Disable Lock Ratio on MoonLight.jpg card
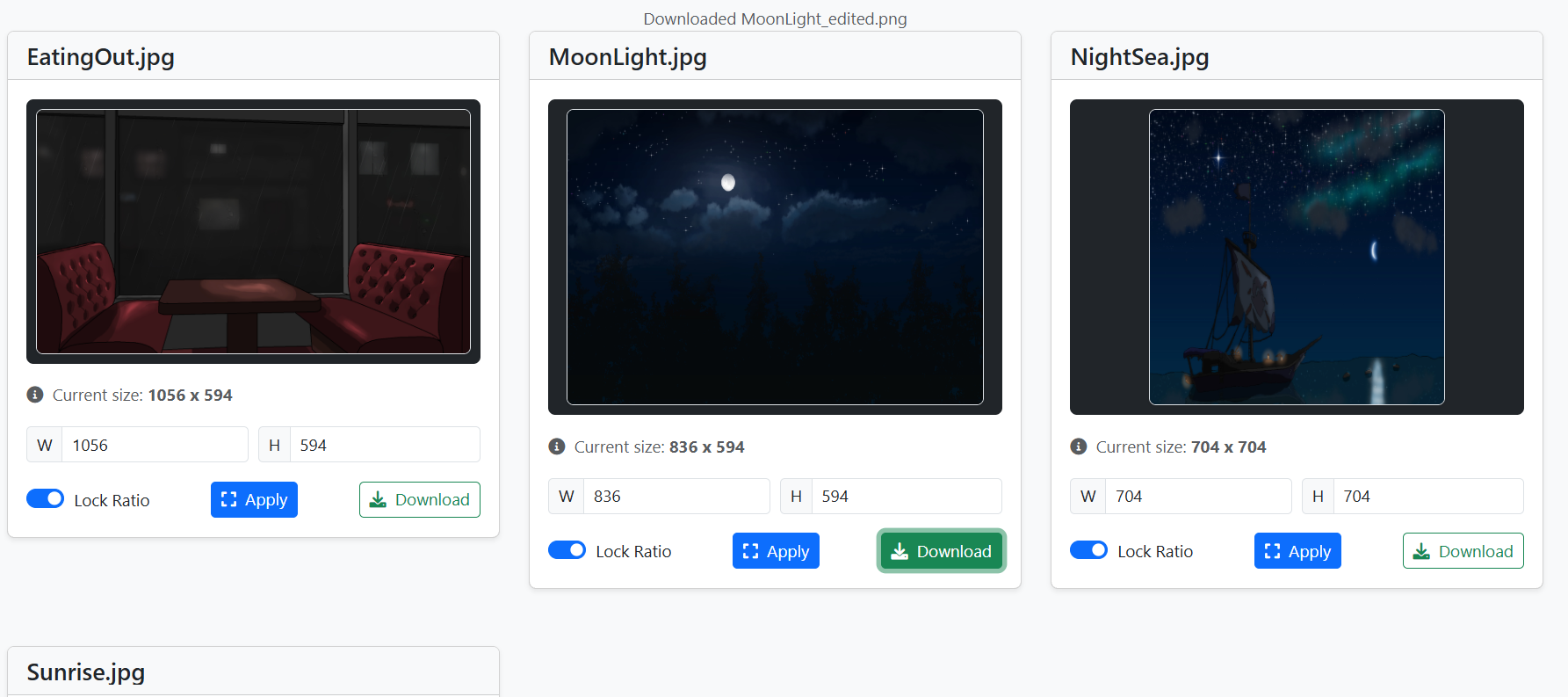 coord(567,550)
